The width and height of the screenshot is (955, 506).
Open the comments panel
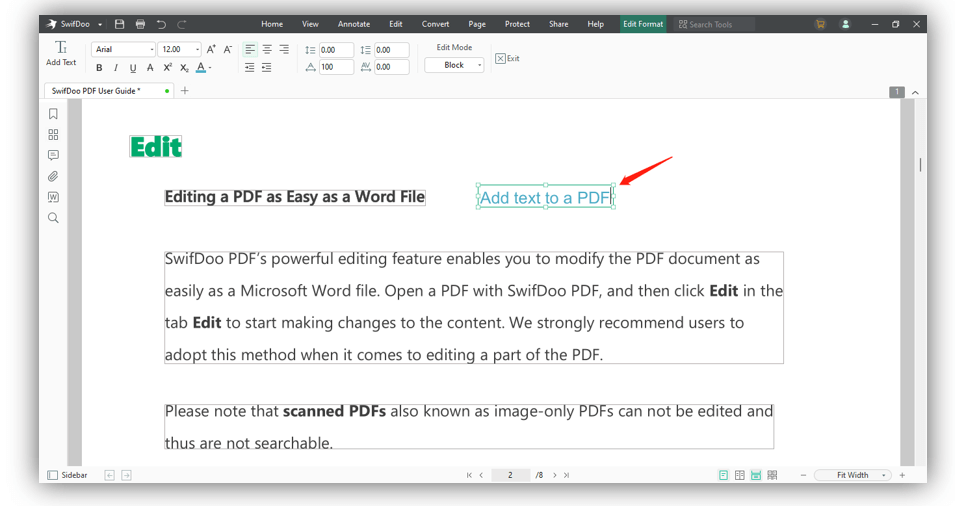pyautogui.click(x=53, y=155)
